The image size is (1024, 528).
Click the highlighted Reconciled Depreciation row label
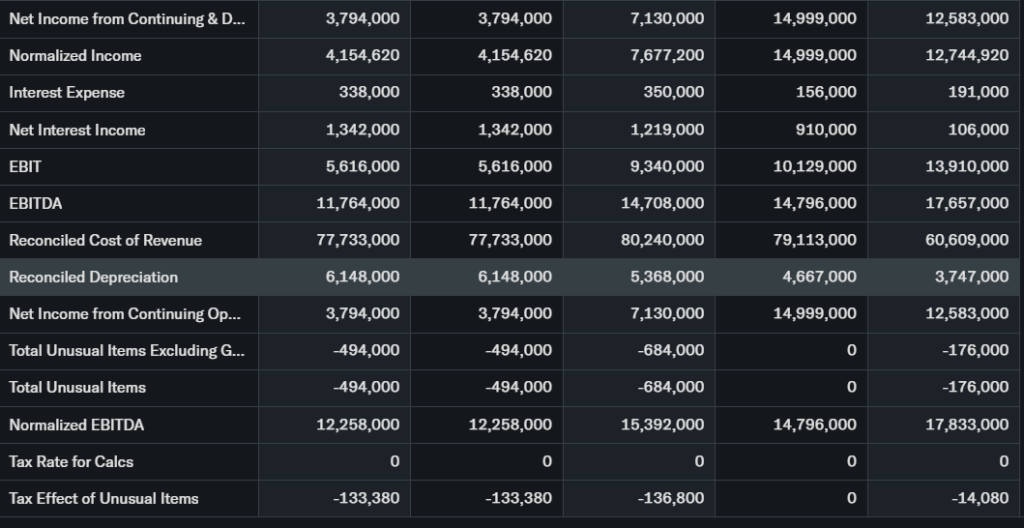(x=93, y=277)
